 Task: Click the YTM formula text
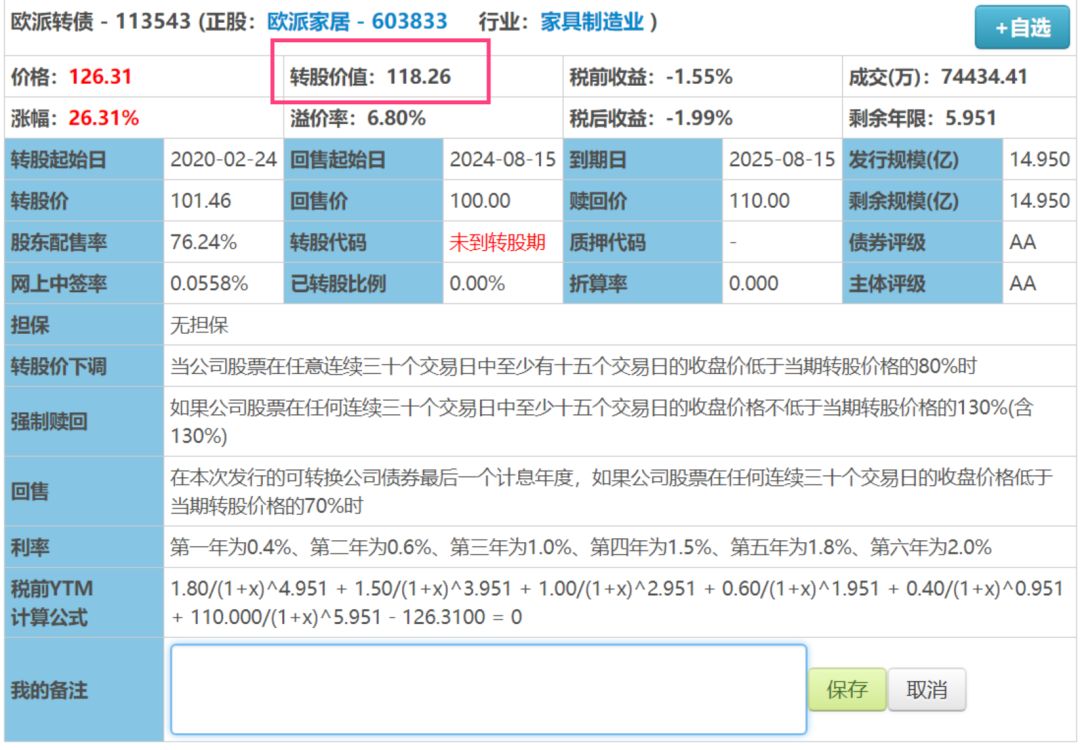click(616, 603)
